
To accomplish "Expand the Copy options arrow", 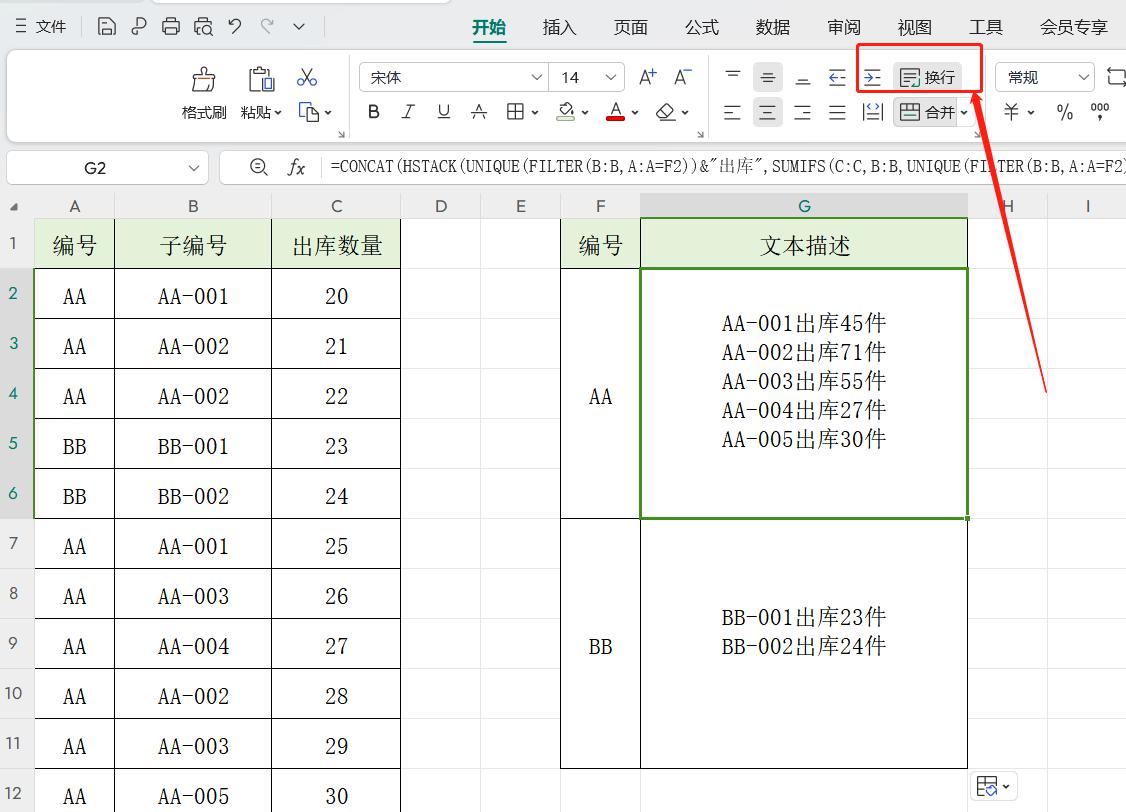I will tap(328, 113).
